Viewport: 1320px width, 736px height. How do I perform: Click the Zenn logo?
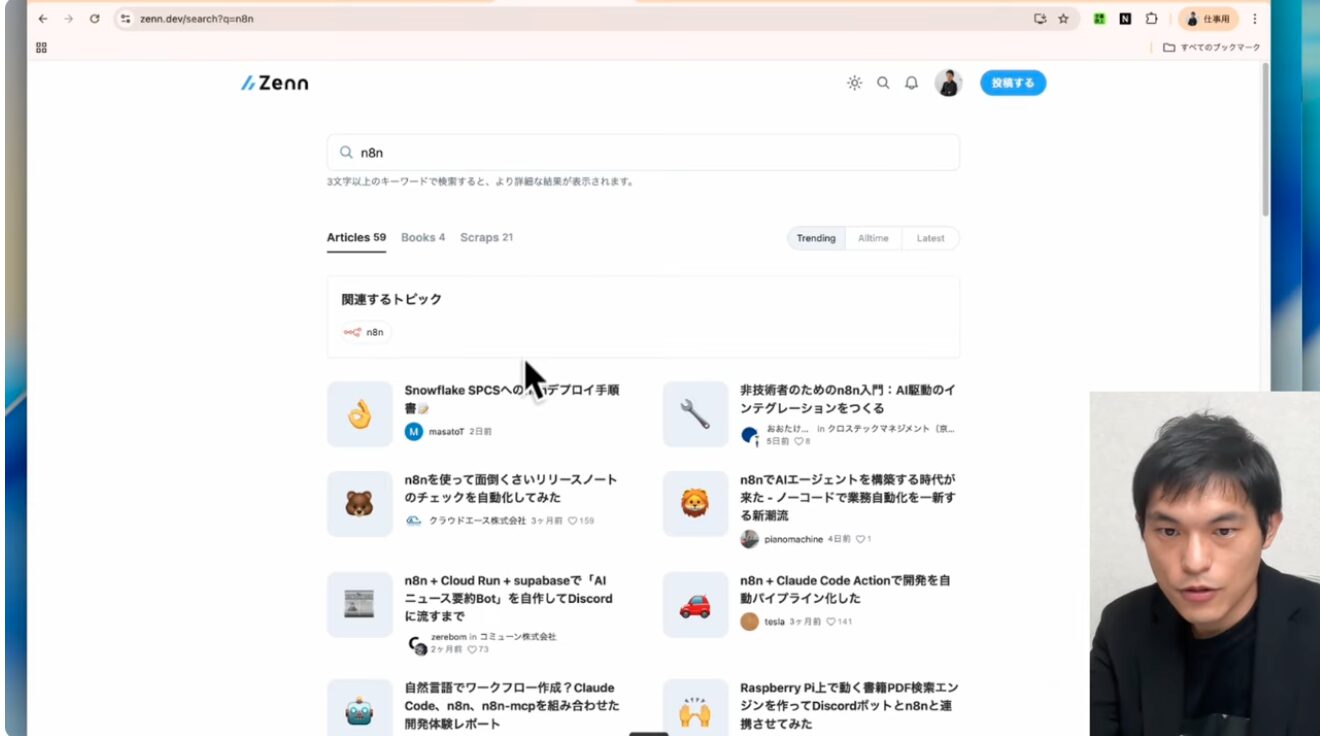click(275, 83)
